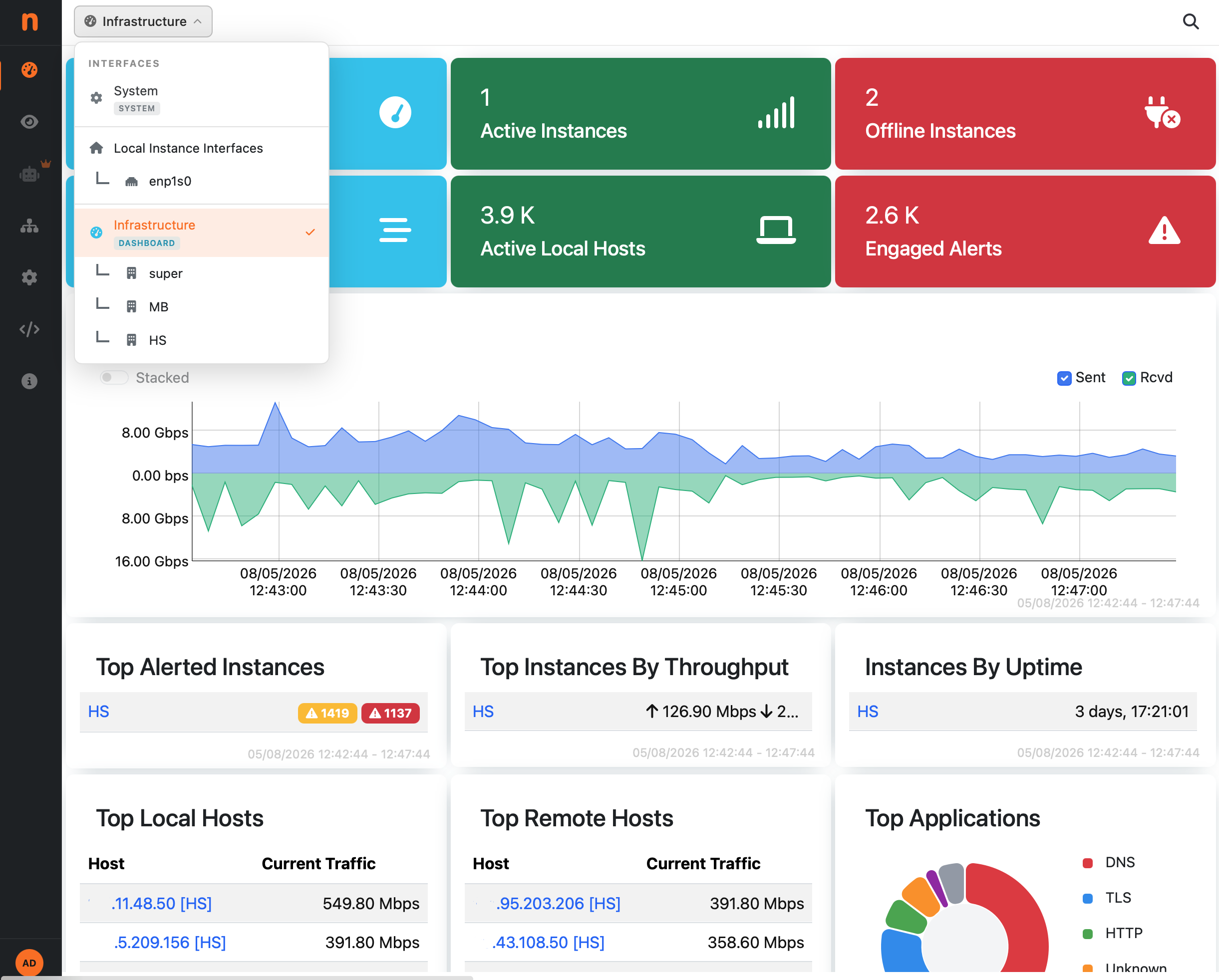The height and width of the screenshot is (980, 1219).
Task: Uncheck the Rcvd checkbox
Action: pos(1129,378)
